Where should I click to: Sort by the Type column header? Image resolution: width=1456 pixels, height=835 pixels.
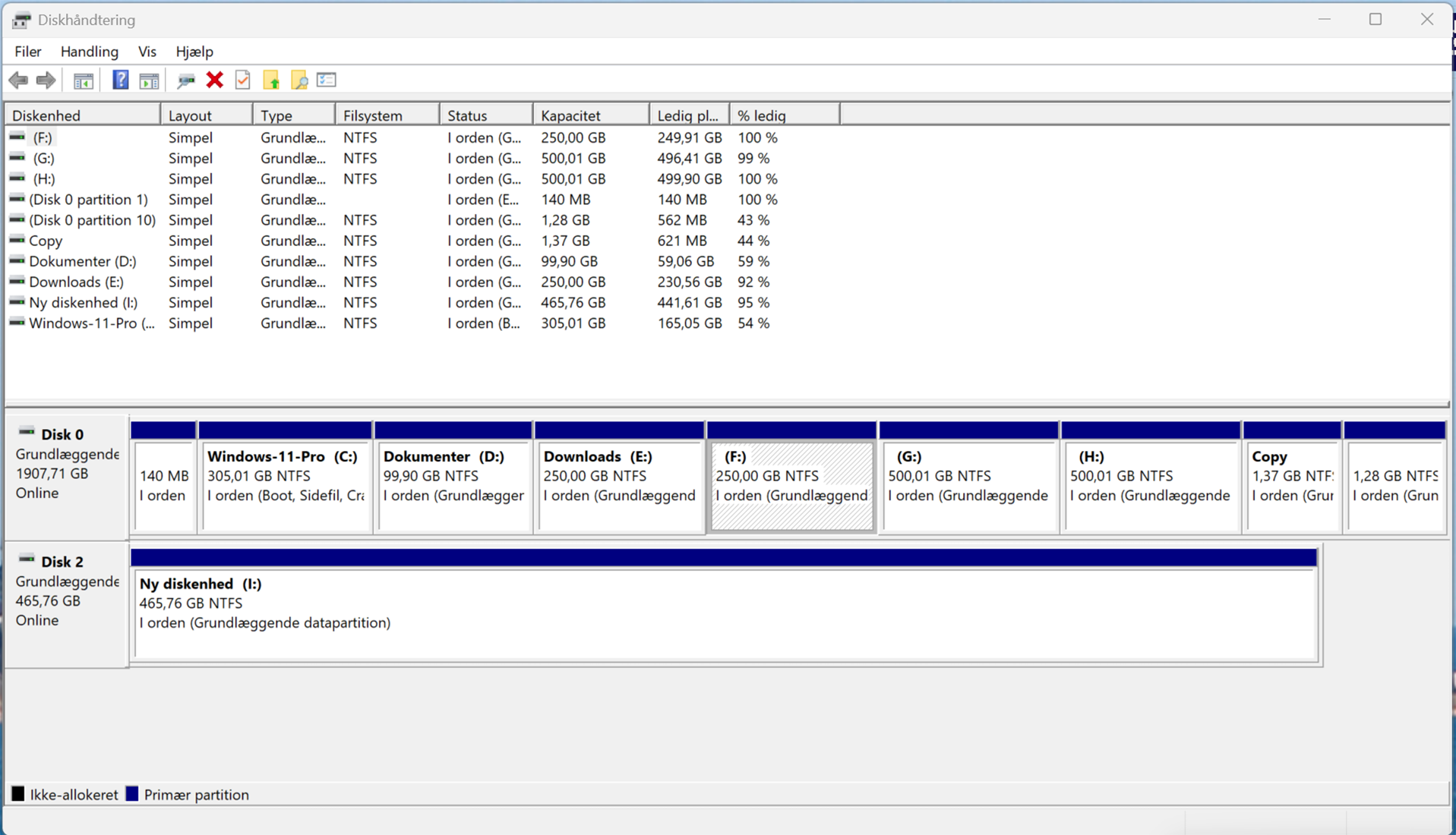[294, 115]
